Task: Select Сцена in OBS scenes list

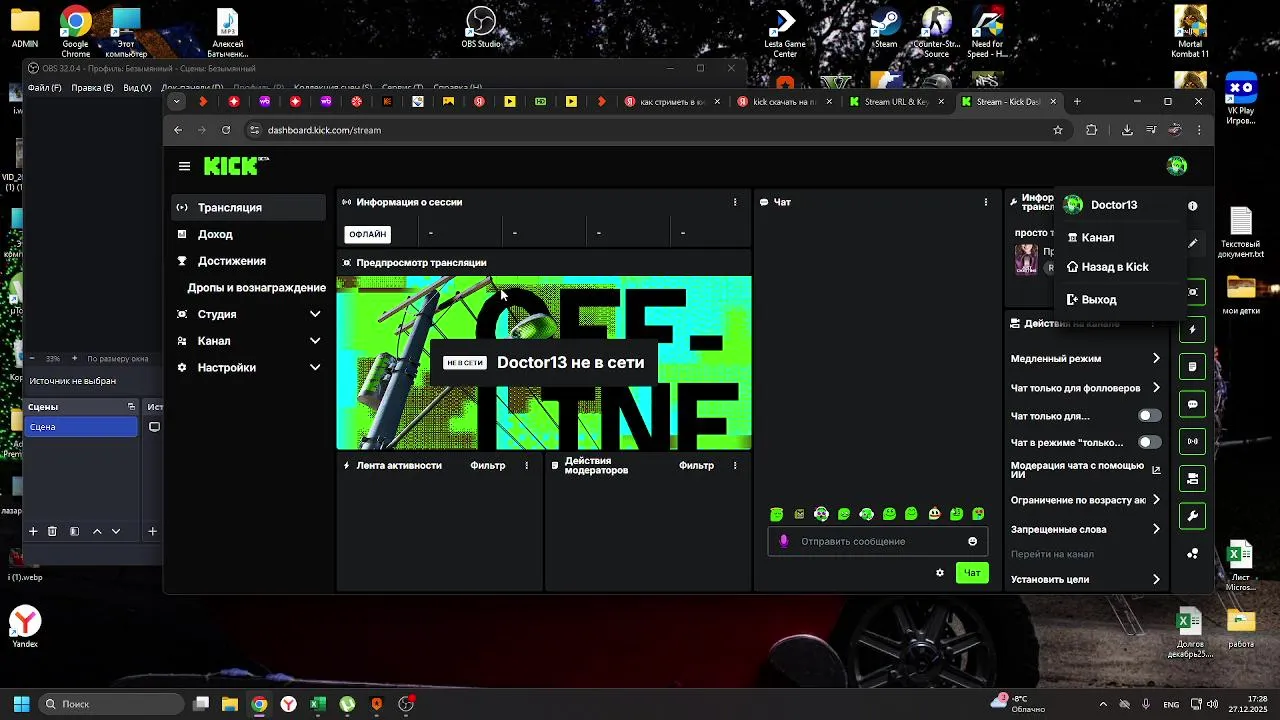Action: pos(82,427)
